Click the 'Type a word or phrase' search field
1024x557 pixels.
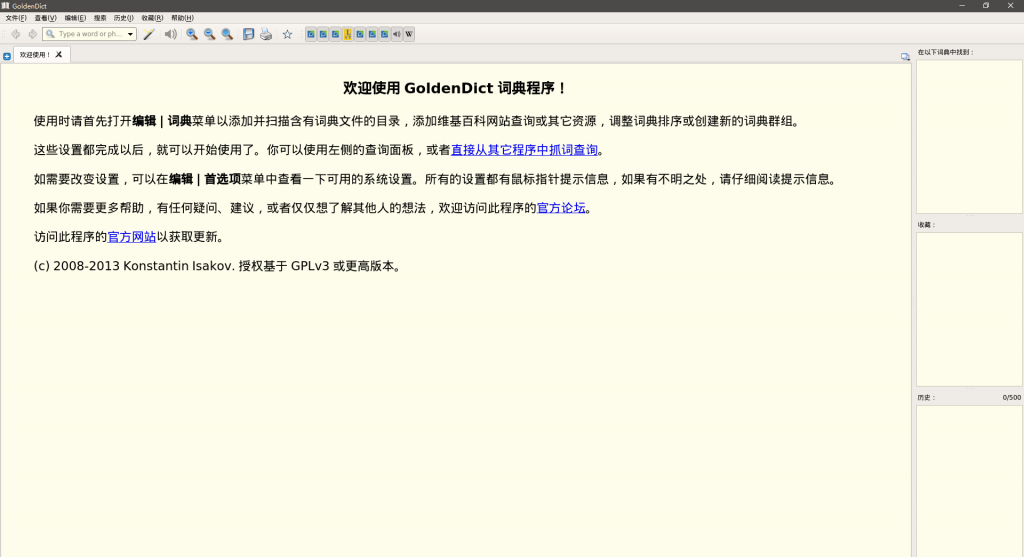[x=89, y=34]
